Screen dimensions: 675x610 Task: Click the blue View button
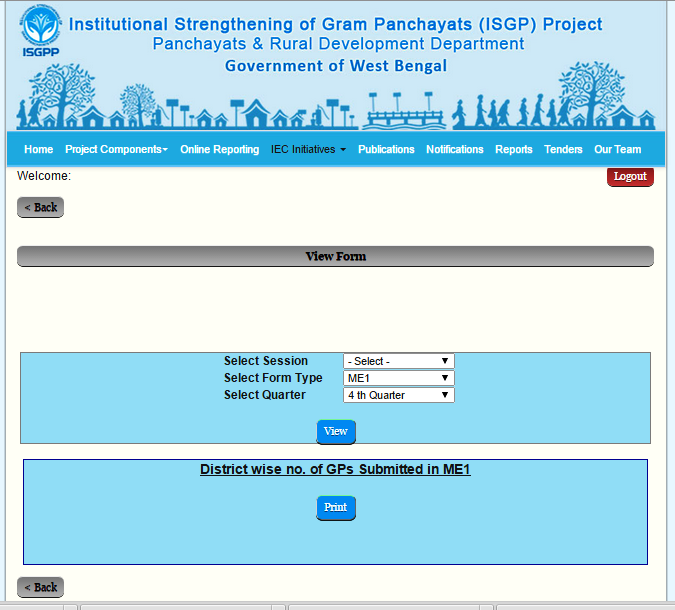pyautogui.click(x=336, y=432)
